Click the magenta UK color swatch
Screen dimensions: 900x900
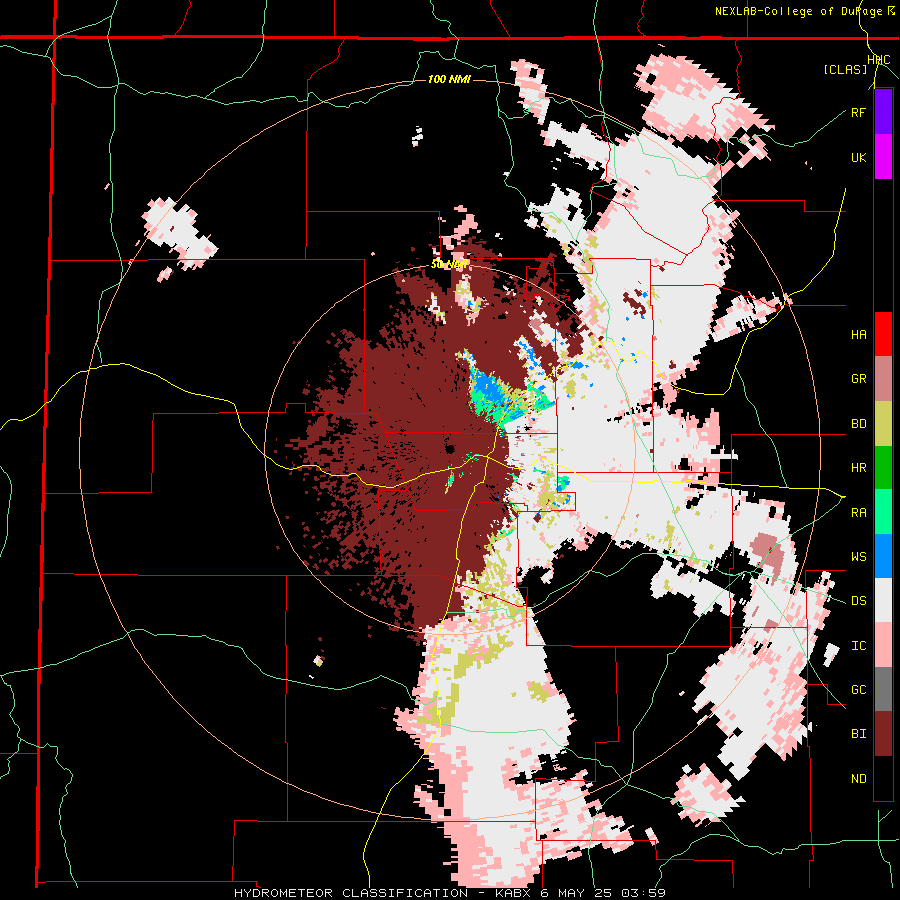click(883, 157)
